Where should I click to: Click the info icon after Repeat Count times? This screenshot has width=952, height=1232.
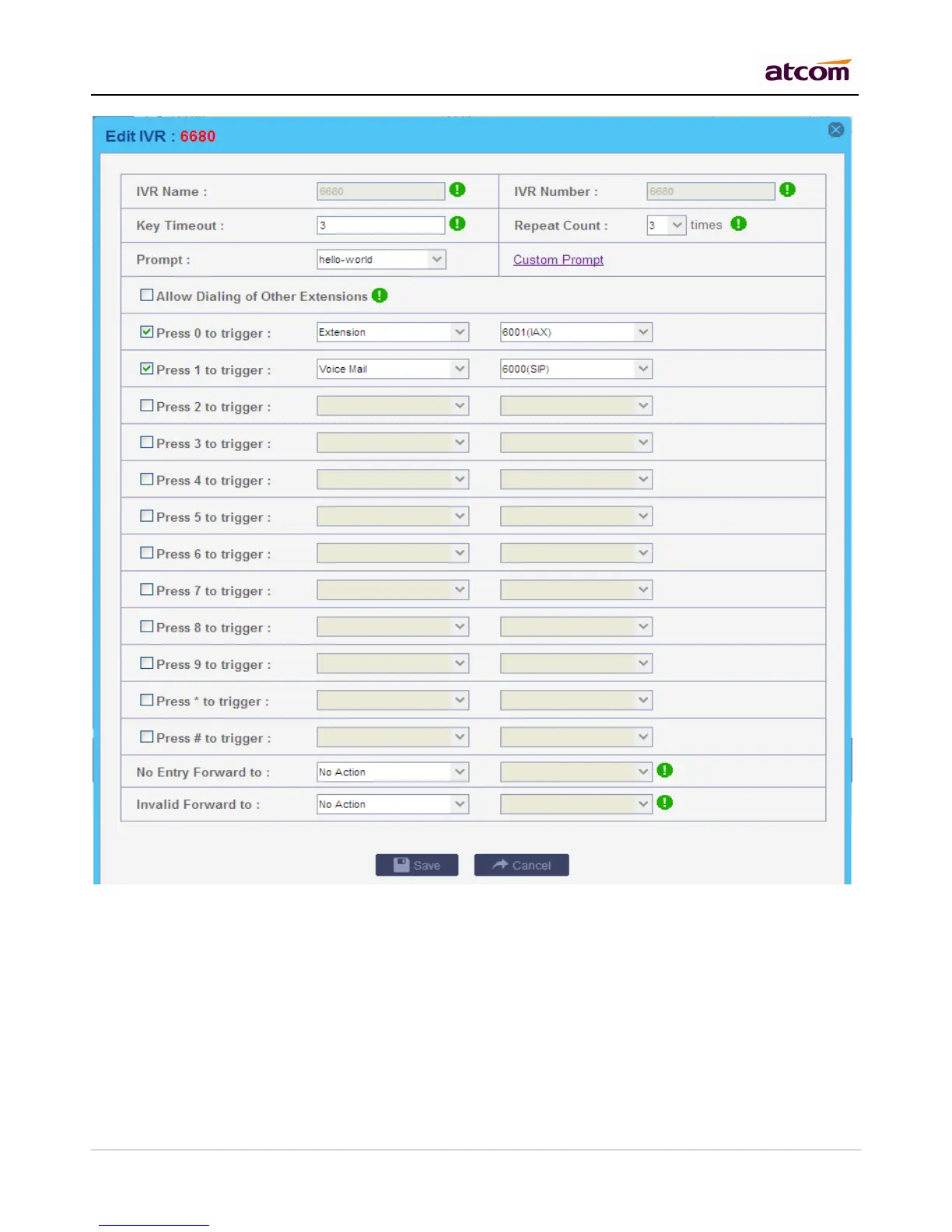(739, 224)
